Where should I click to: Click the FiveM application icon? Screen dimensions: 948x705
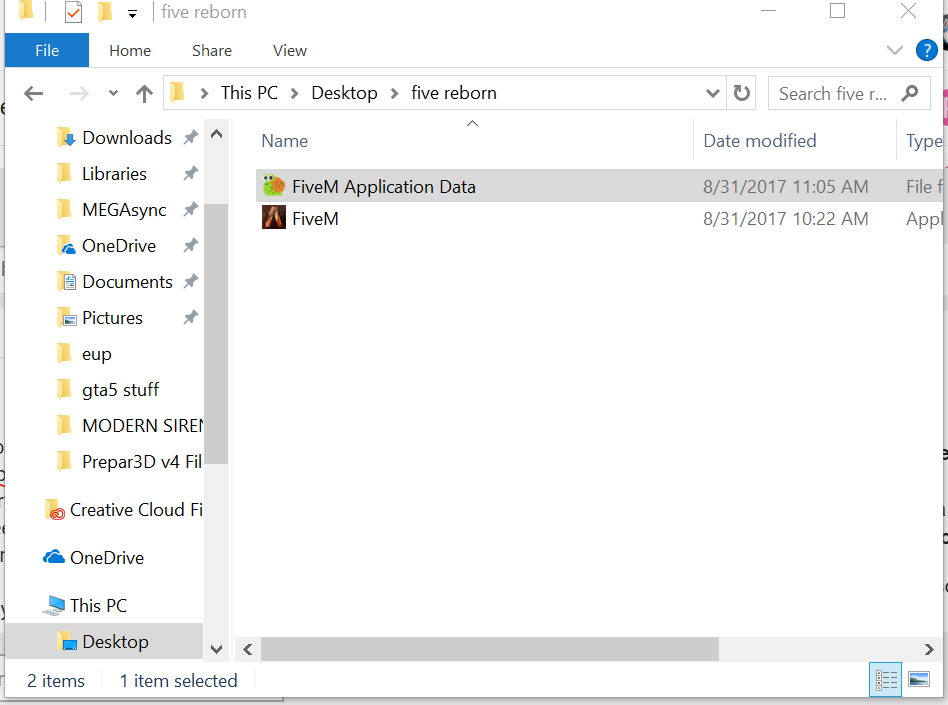[274, 218]
